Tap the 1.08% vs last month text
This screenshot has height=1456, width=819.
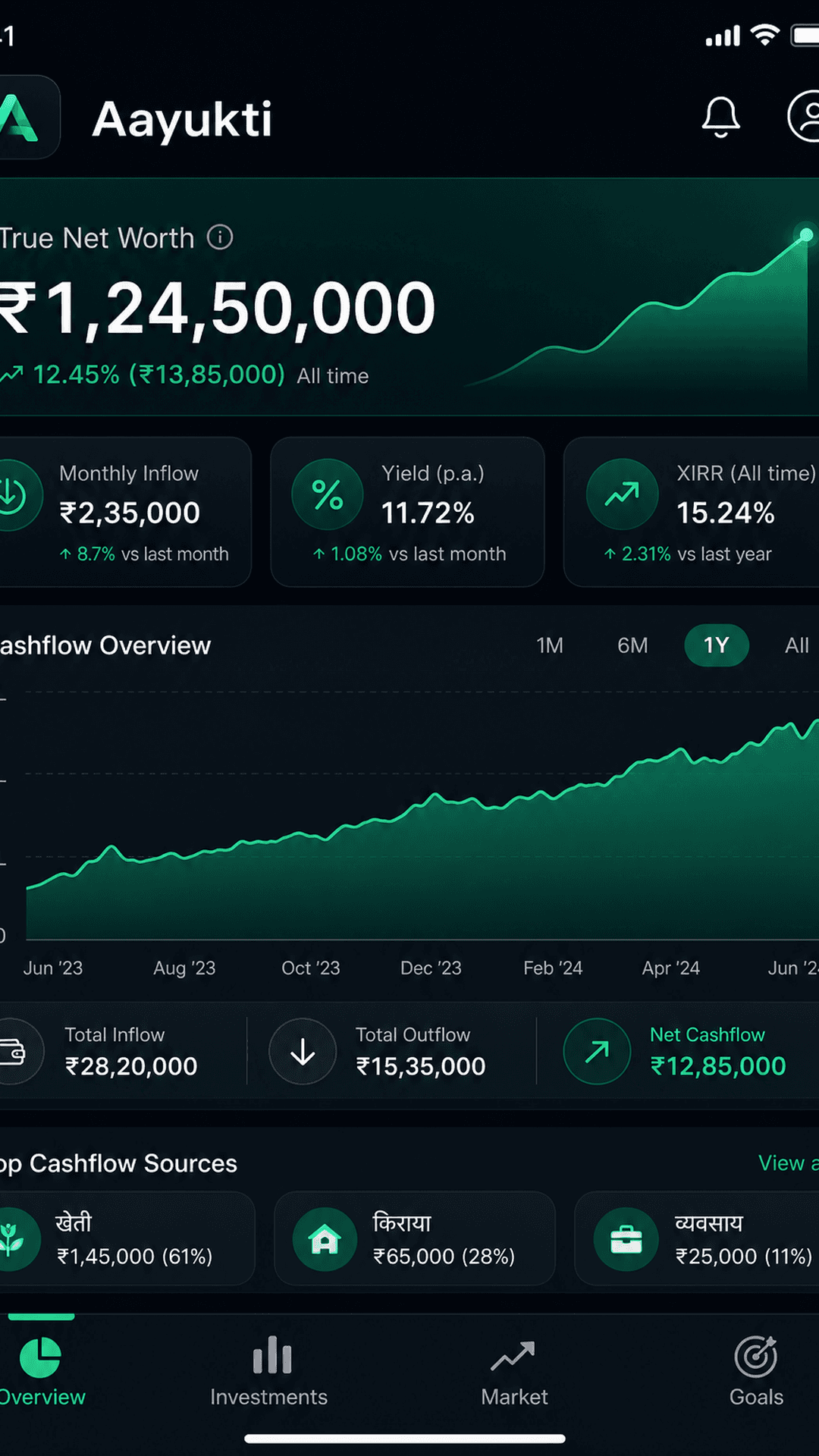(409, 554)
